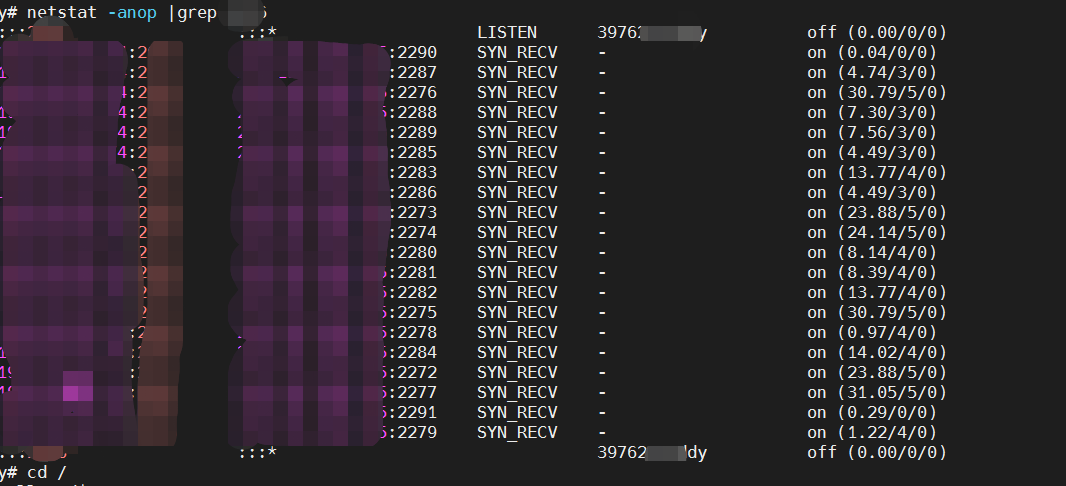Click the netstat -anop command text

pos(96,12)
